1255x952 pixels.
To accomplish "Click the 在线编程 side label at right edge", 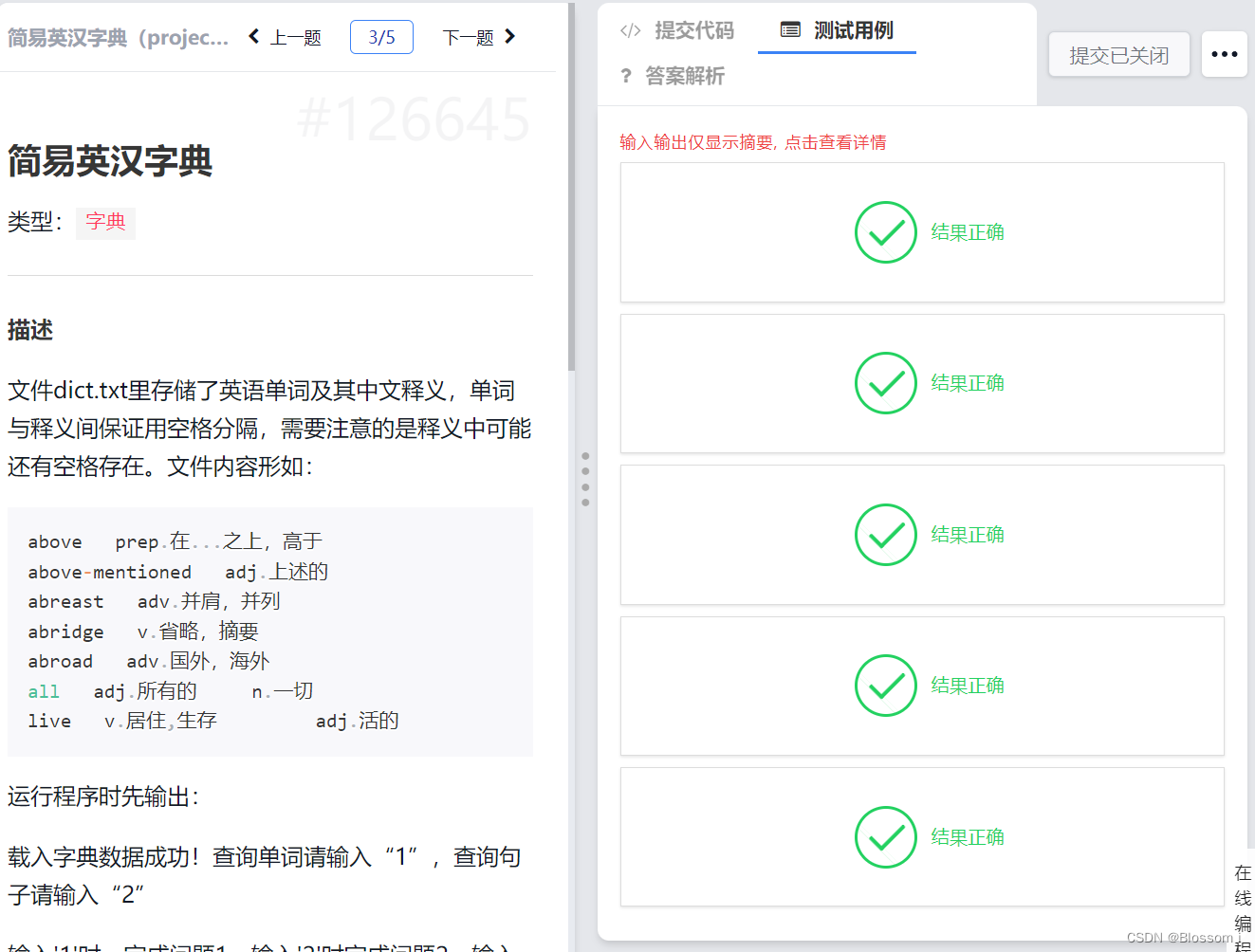I will point(1243,906).
